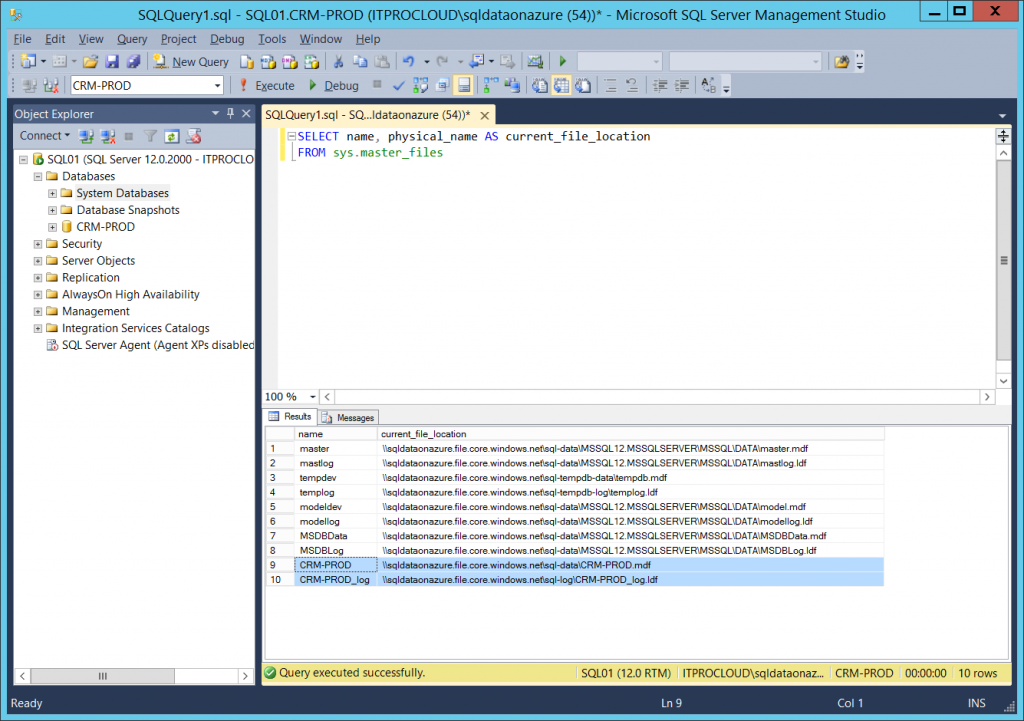Click the Execute button
1024x721 pixels.
[x=266, y=86]
